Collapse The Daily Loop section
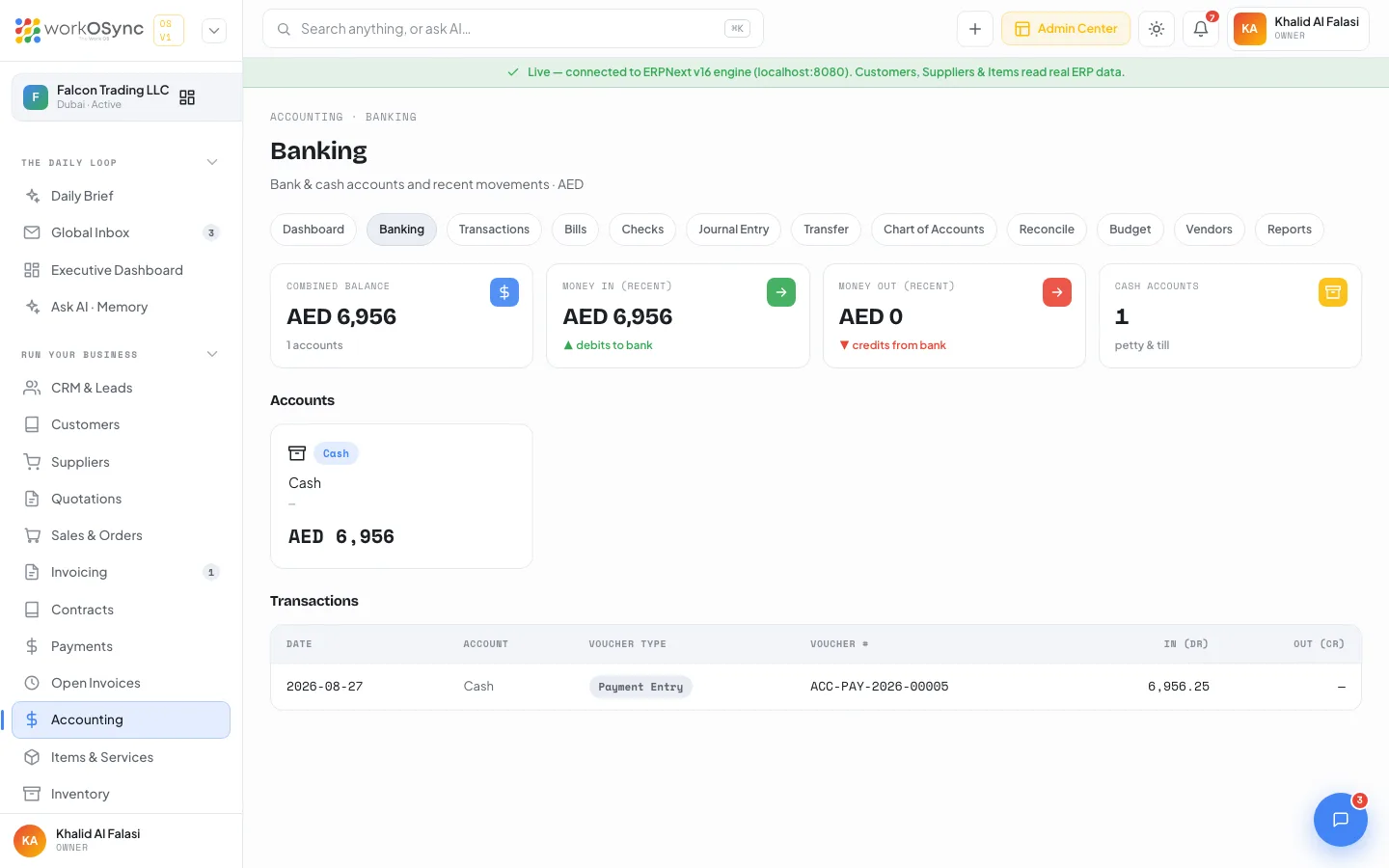 [212, 162]
